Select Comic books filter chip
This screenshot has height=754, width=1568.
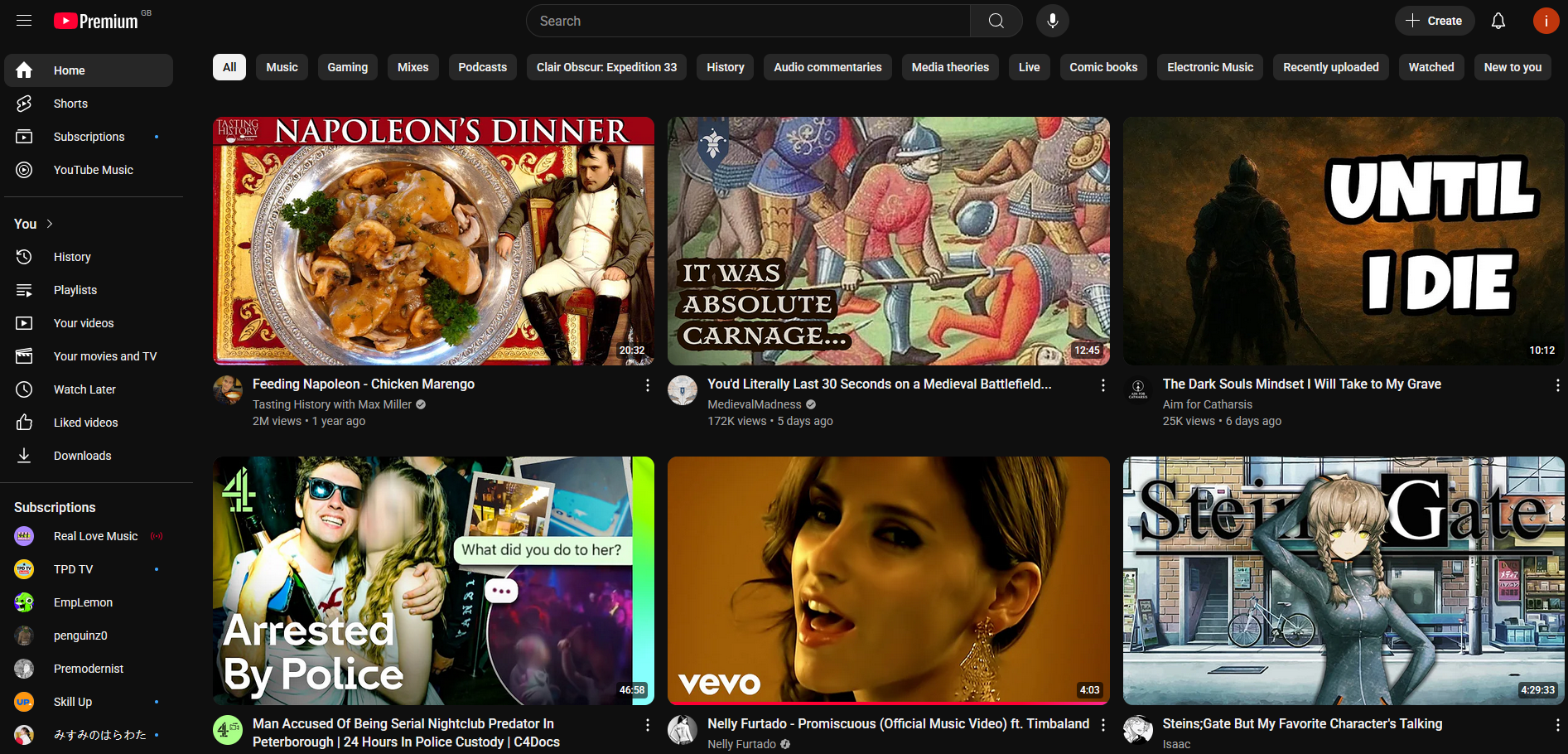pos(1103,67)
